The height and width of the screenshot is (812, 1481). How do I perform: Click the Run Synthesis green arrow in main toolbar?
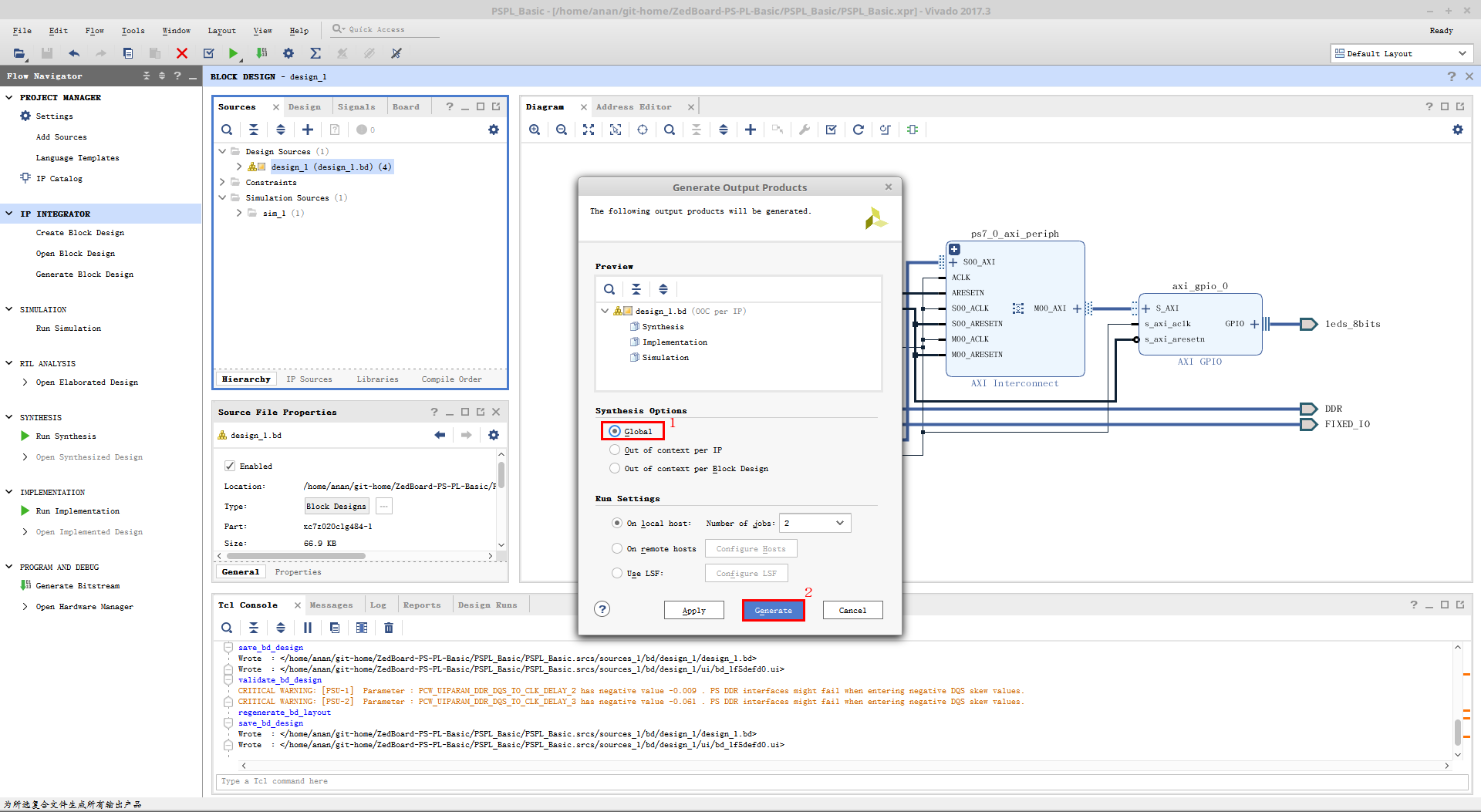233,53
